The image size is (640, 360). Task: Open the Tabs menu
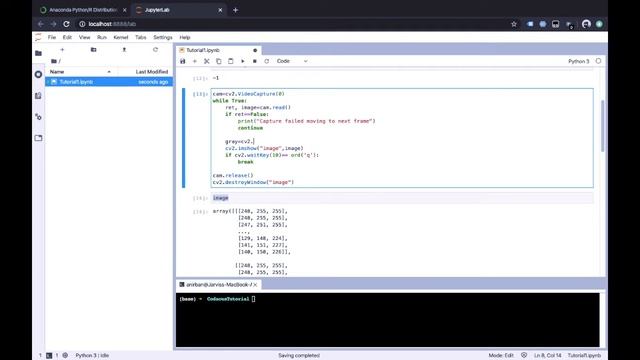click(141, 37)
